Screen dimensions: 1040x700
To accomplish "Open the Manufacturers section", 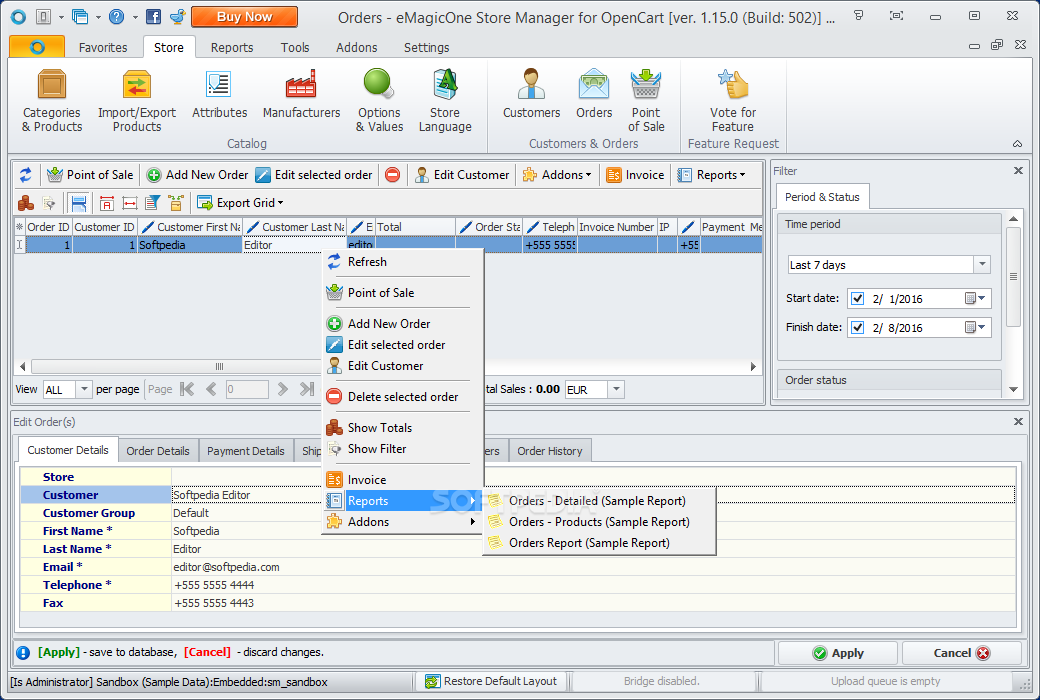I will click(x=301, y=95).
